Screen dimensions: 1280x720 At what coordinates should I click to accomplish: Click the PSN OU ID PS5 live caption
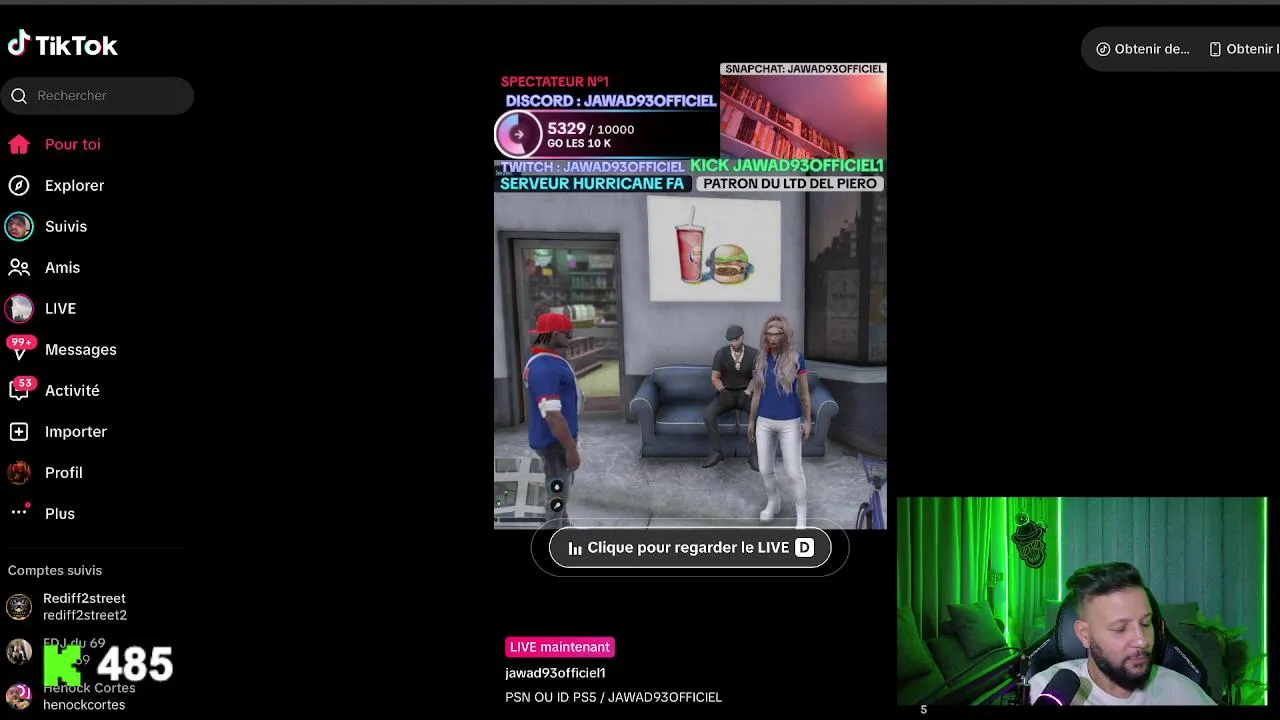[x=613, y=697]
